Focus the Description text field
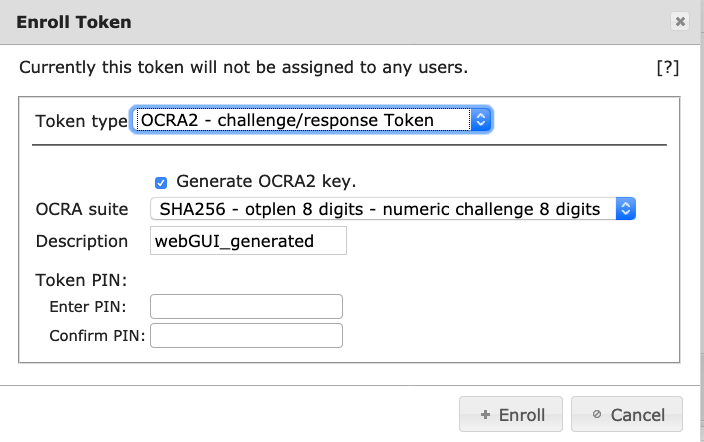Viewport: 704px width, 442px height. pos(248,241)
